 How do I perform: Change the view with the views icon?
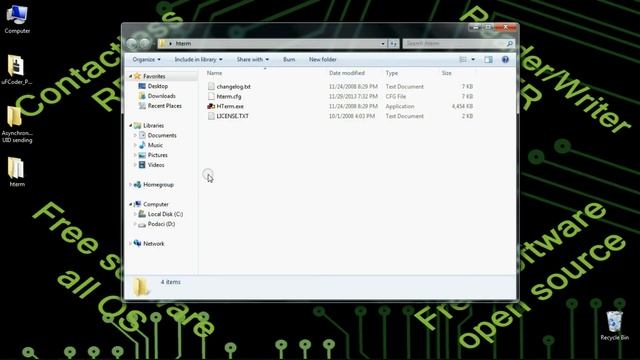(x=463, y=60)
